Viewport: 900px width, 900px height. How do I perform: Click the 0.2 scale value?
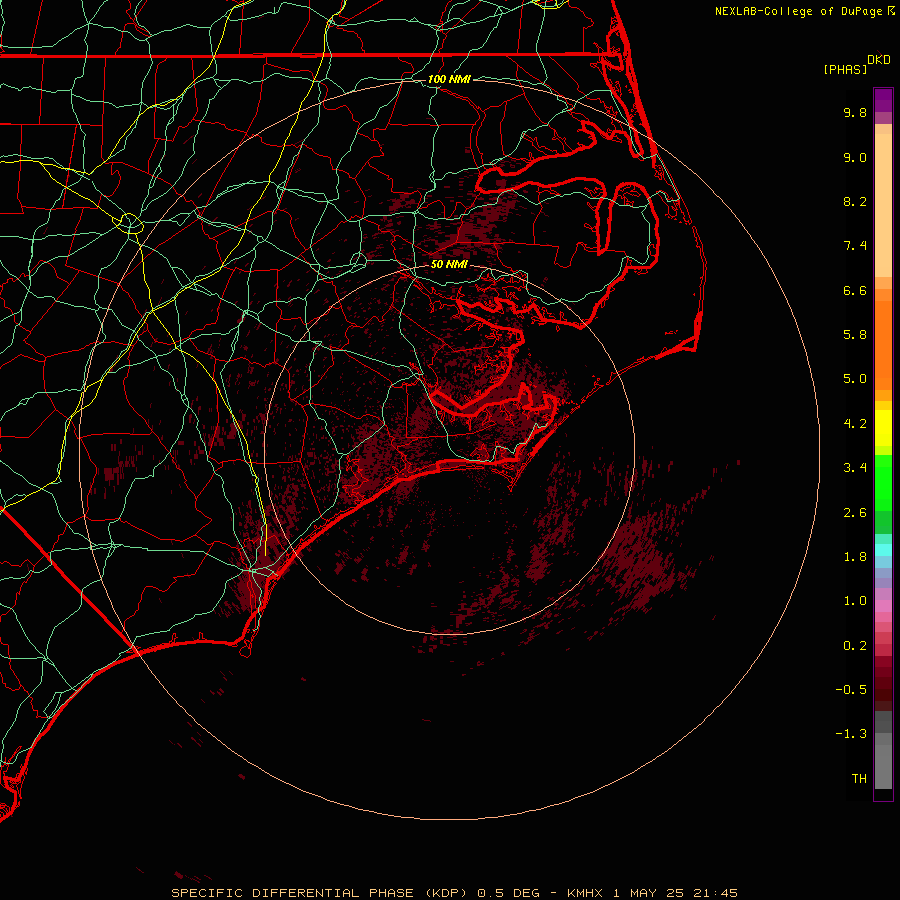855,646
